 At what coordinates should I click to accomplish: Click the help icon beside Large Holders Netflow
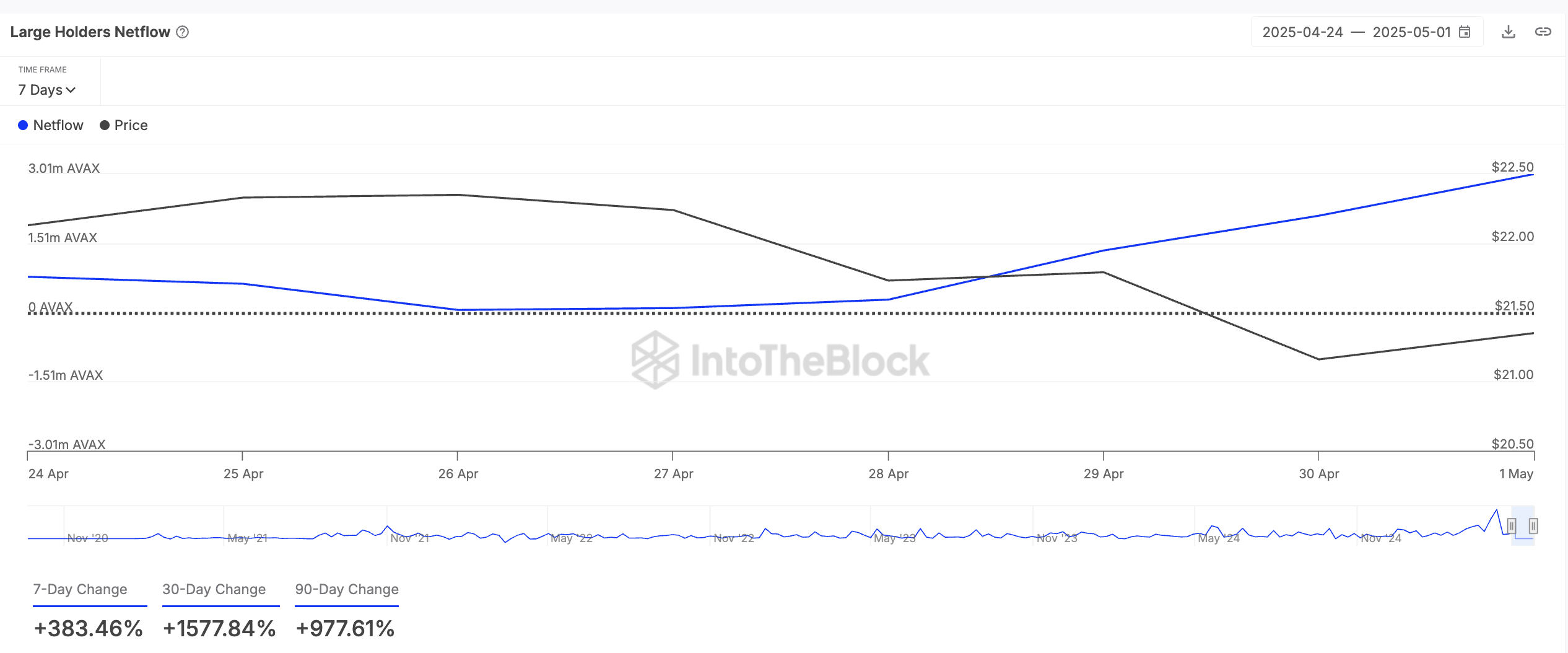click(x=183, y=32)
